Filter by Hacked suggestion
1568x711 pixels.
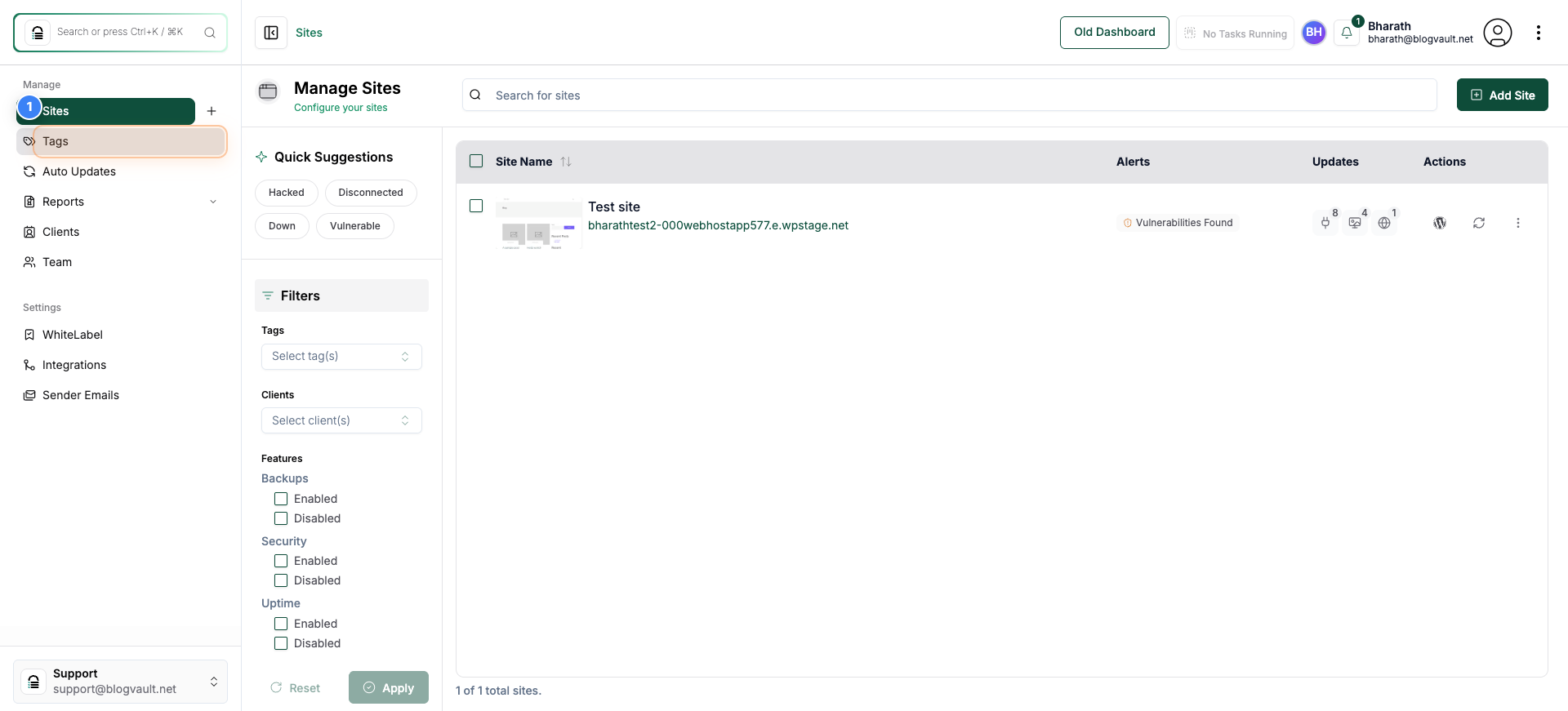[x=287, y=193]
